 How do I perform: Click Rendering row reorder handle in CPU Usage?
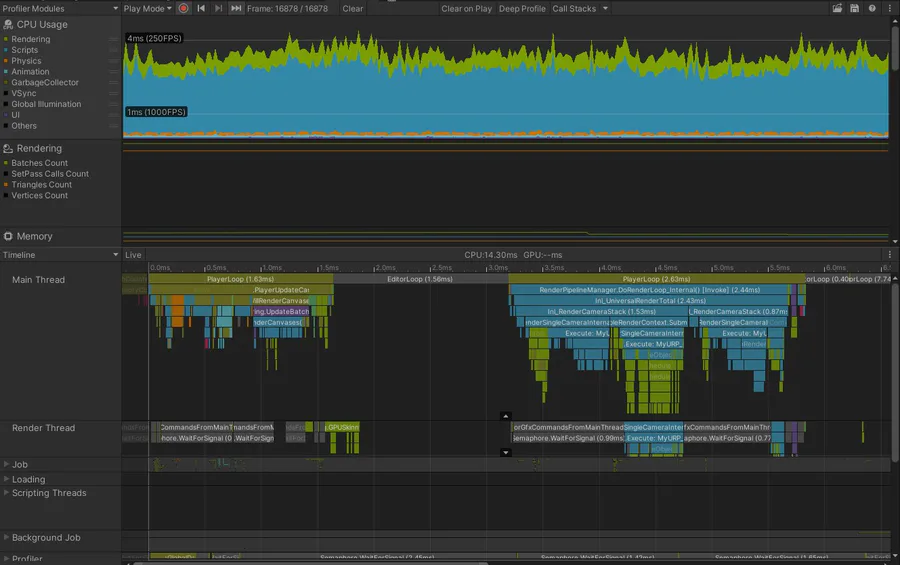point(113,39)
